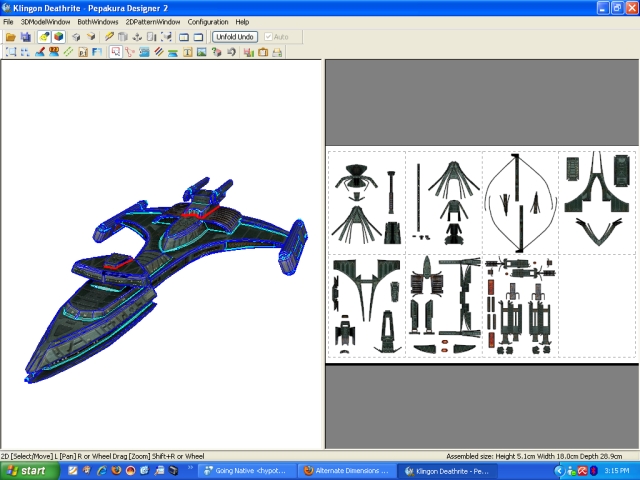Open the 2DPatternWindow menu
The height and width of the screenshot is (480, 640).
[x=153, y=22]
